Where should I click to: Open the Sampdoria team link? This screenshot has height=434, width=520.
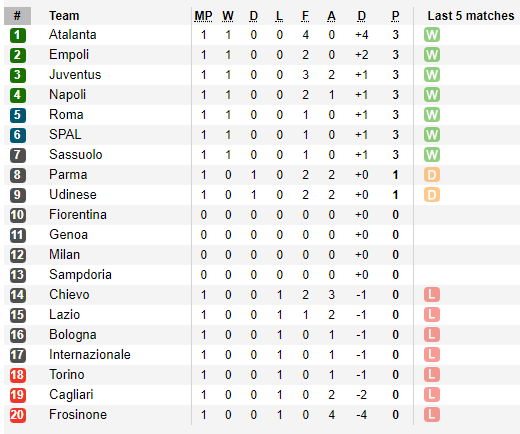80,275
